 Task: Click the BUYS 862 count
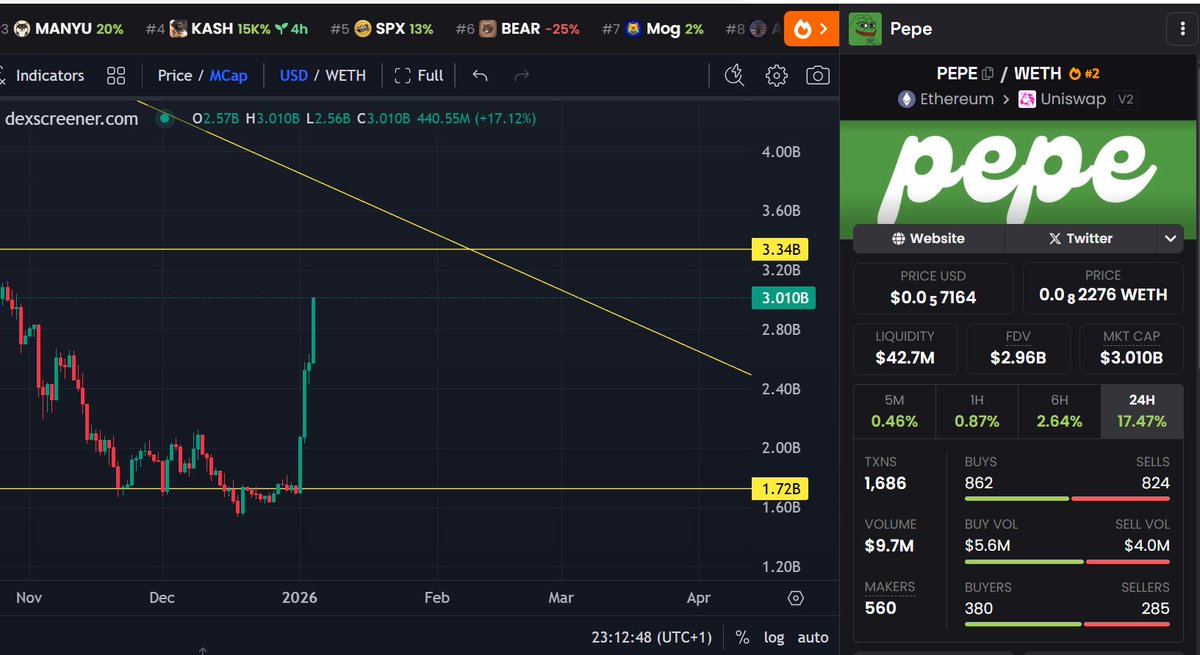[x=980, y=484]
